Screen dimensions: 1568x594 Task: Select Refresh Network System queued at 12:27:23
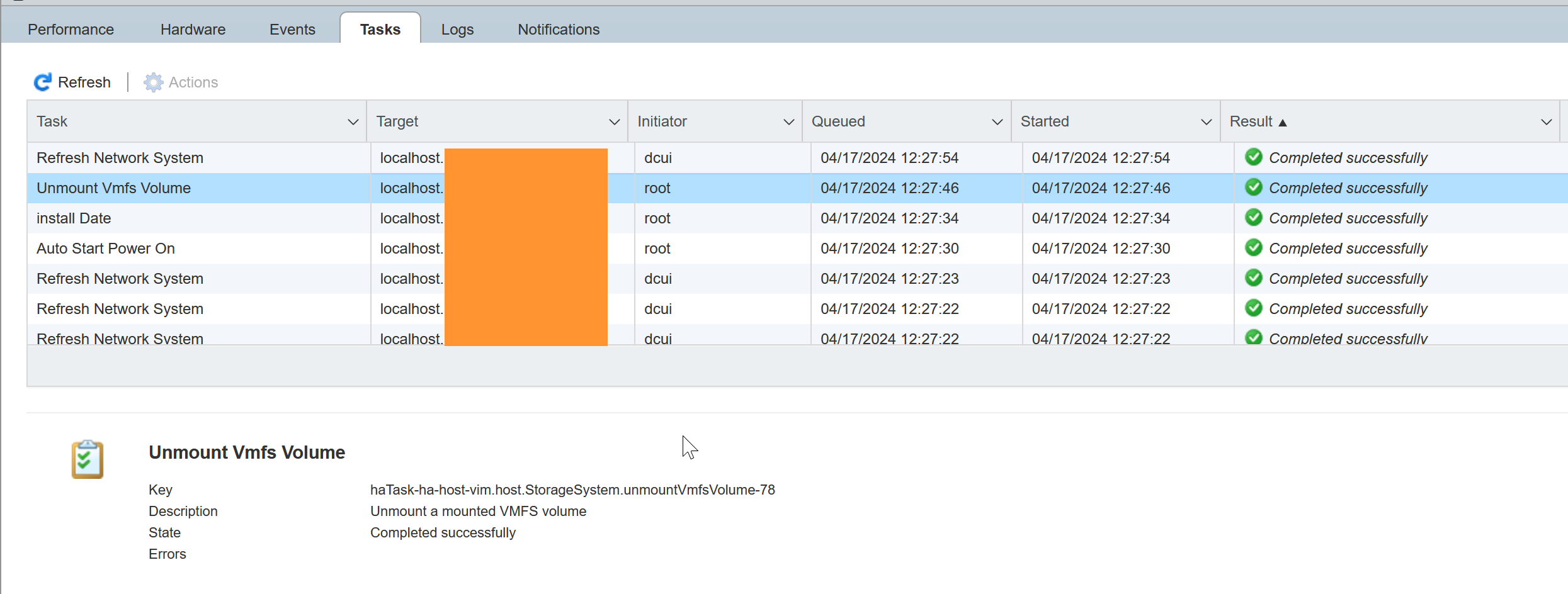(797, 279)
